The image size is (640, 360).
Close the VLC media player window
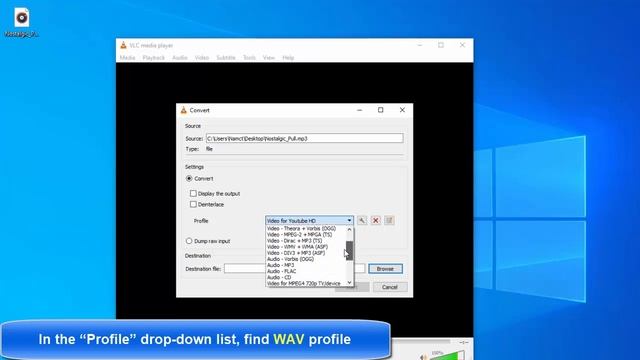coord(462,45)
